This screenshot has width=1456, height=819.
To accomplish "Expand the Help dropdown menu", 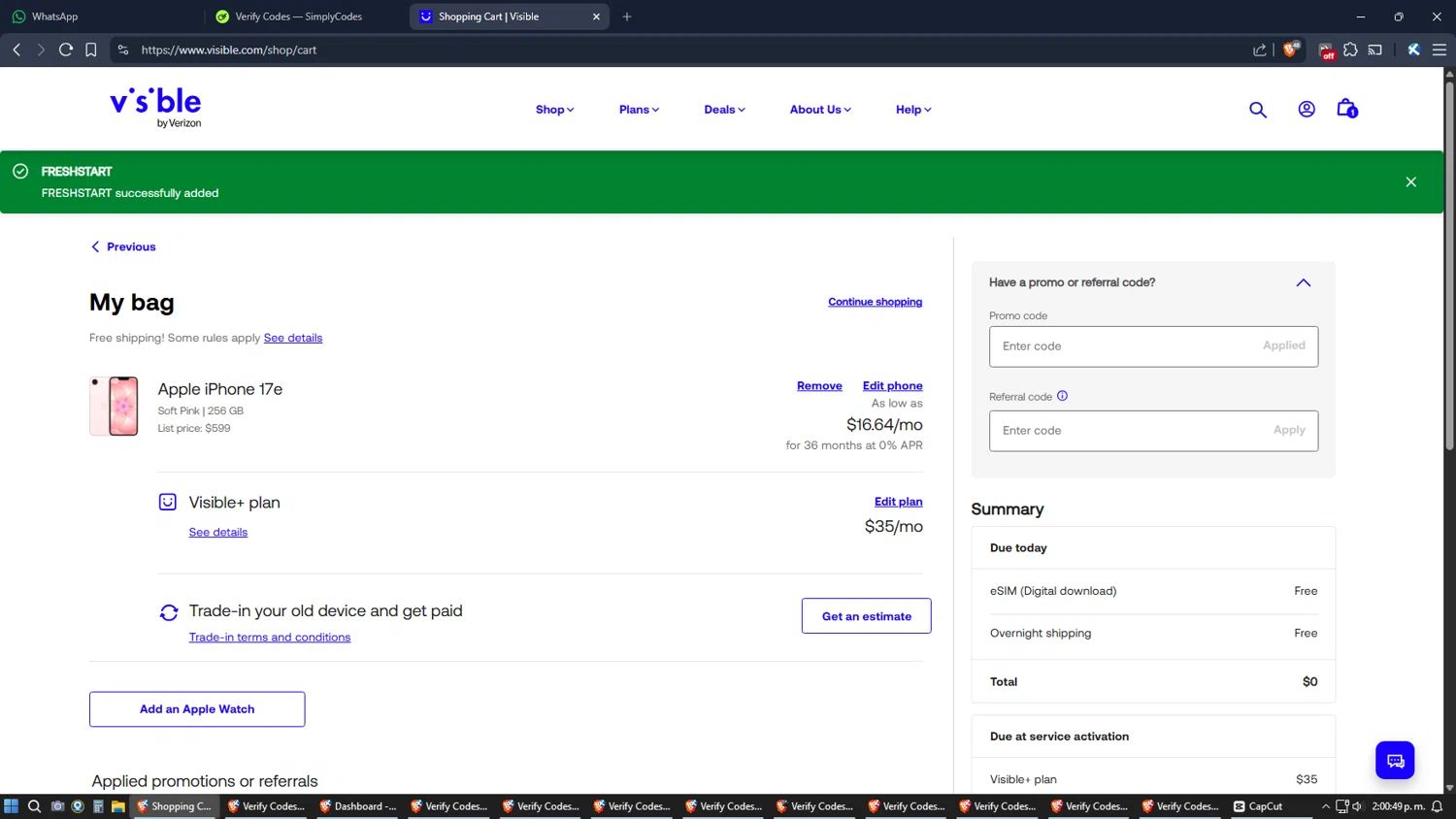I will coord(913,110).
